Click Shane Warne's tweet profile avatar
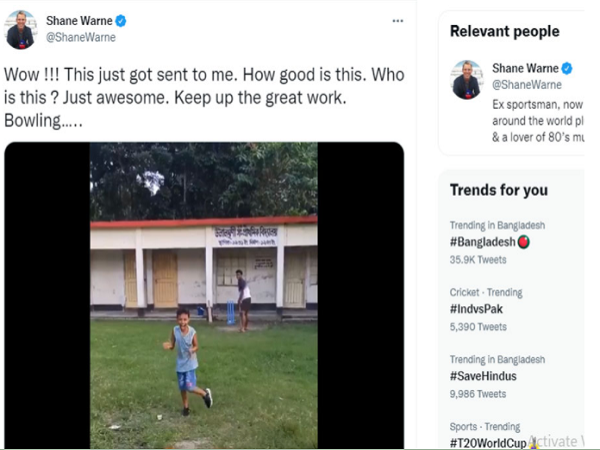Image resolution: width=600 pixels, height=450 pixels. 20,30
